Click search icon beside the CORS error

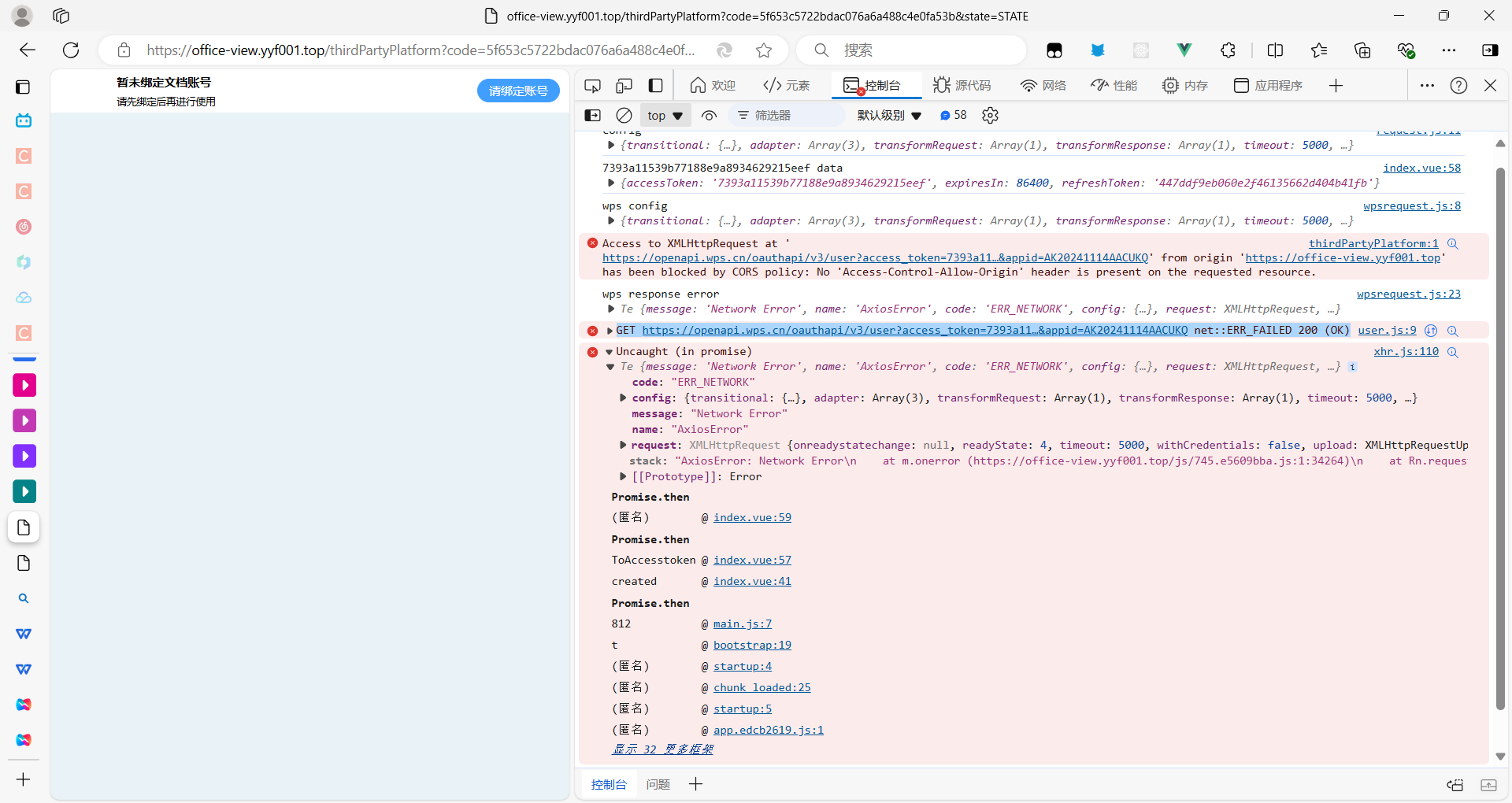(x=1453, y=244)
